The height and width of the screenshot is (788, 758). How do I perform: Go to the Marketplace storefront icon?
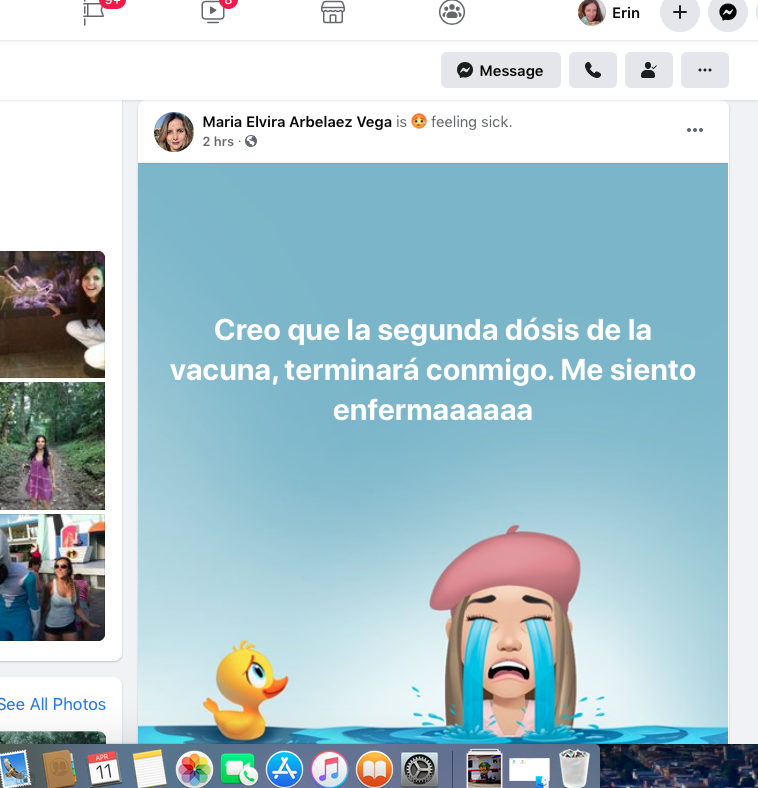(x=333, y=12)
